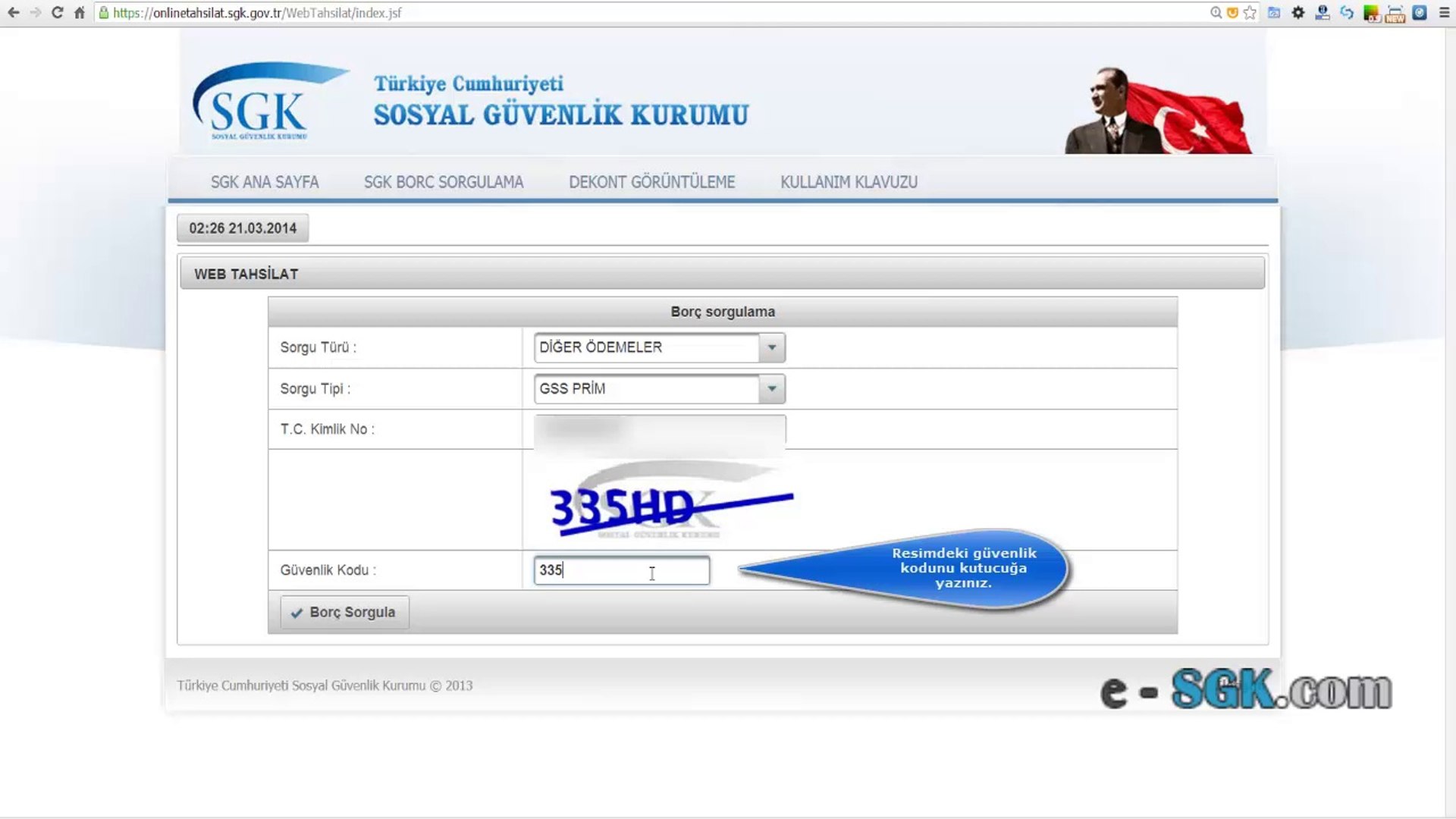Viewport: 1456px width, 819px height.
Task: Click the zoom magnifier icon in address bar
Action: point(1216,13)
